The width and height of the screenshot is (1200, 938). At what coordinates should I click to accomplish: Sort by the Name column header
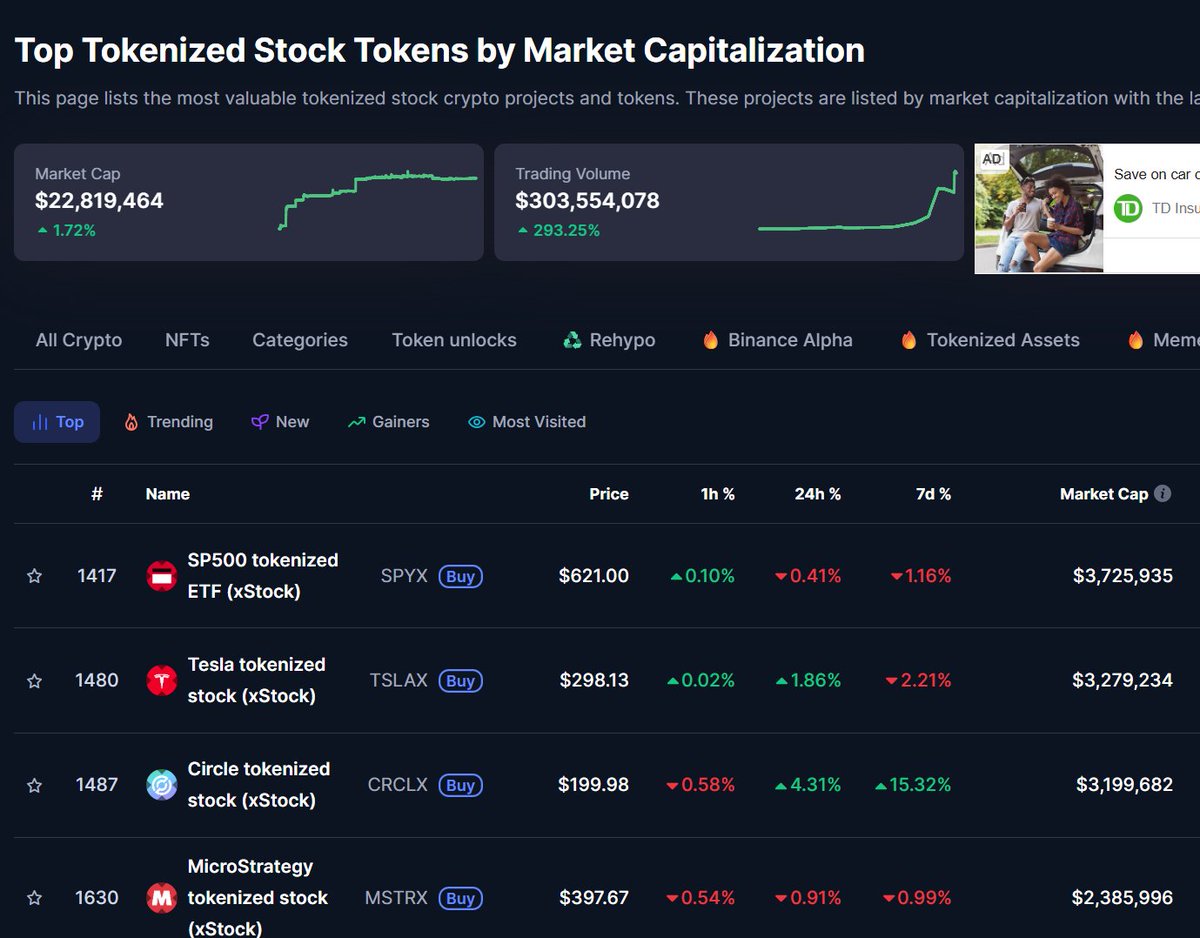pyautogui.click(x=168, y=494)
